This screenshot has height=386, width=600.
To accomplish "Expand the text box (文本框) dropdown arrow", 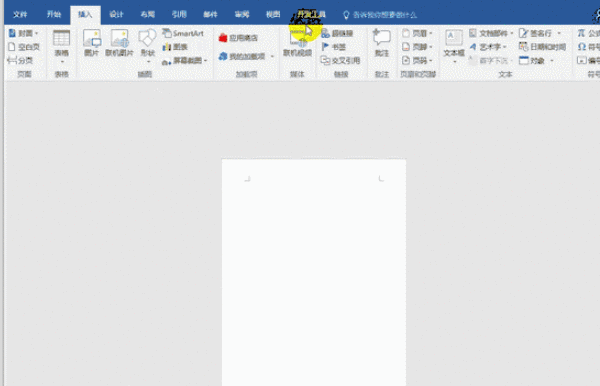I will pos(454,62).
